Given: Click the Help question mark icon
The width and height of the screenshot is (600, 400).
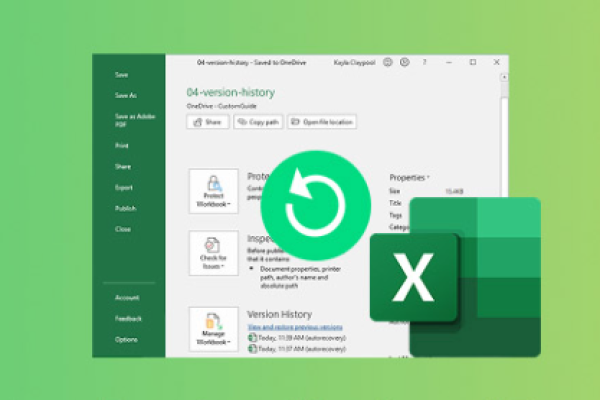Looking at the screenshot, I should pos(424,62).
